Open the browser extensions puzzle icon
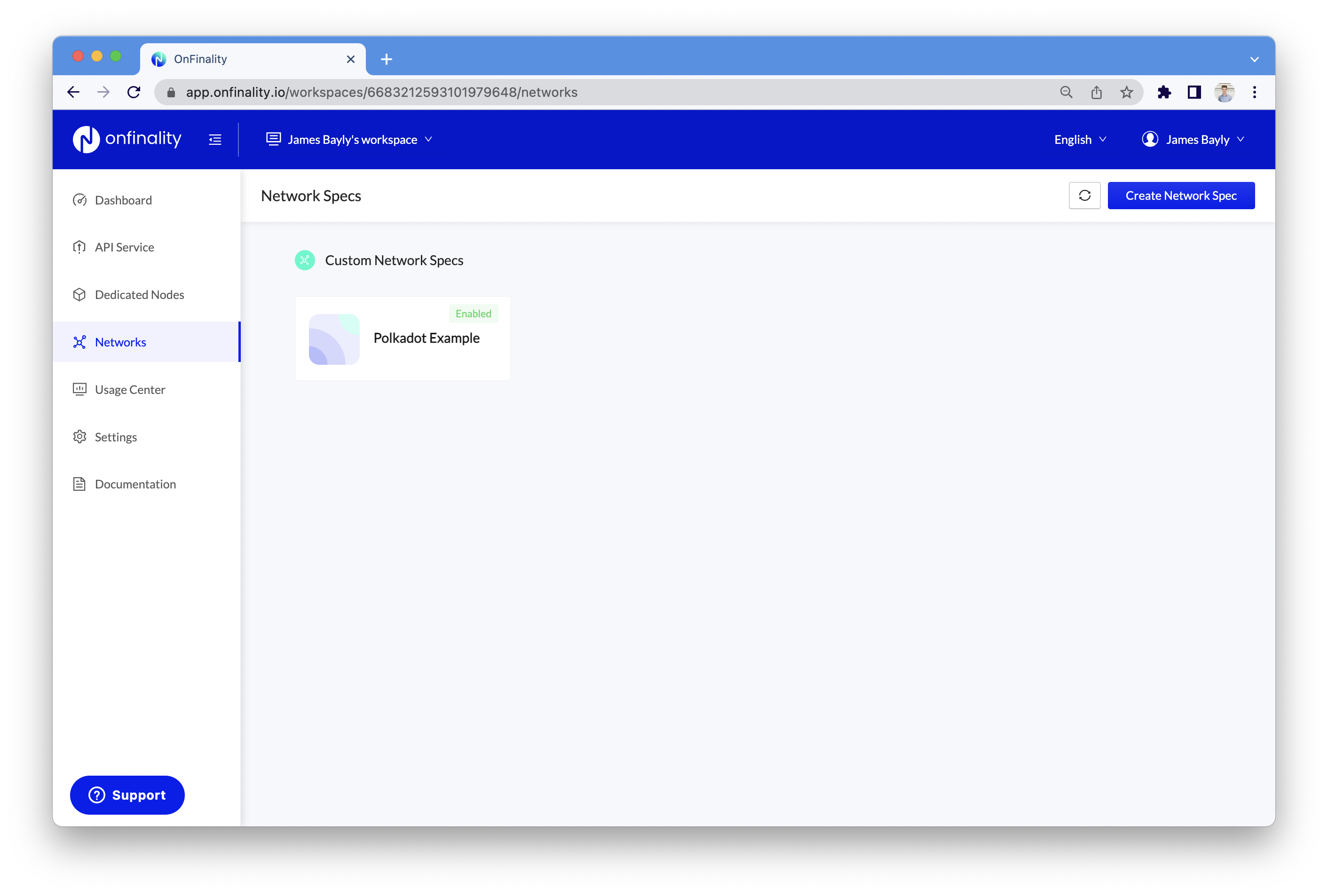The height and width of the screenshot is (896, 1328). [1163, 93]
